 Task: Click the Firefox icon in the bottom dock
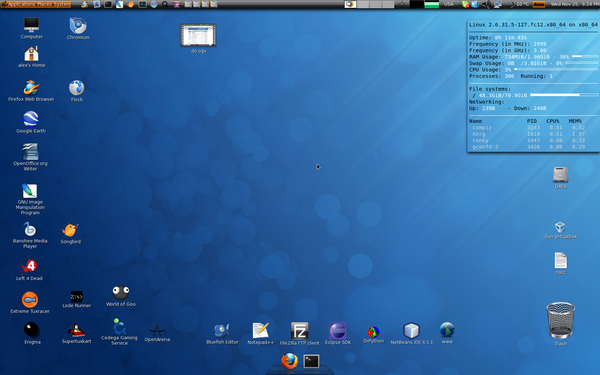[x=289, y=361]
